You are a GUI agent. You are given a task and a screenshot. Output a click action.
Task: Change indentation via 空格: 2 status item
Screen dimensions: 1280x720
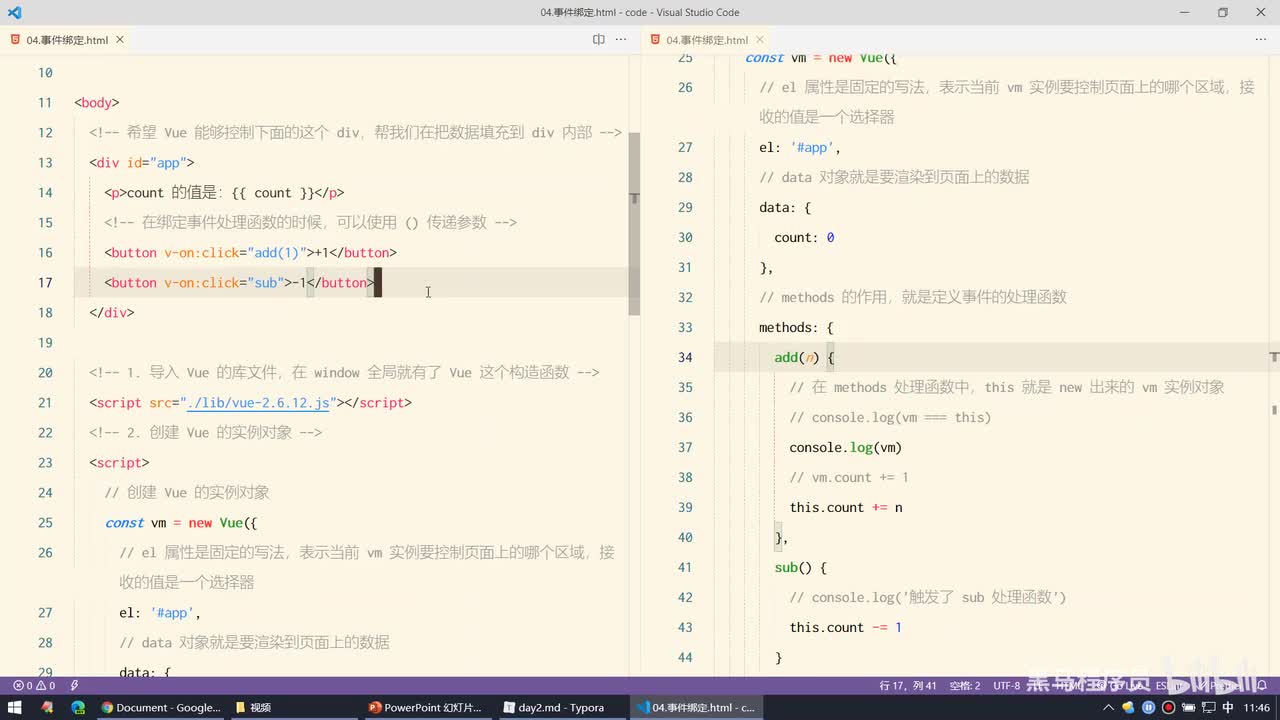(x=965, y=685)
